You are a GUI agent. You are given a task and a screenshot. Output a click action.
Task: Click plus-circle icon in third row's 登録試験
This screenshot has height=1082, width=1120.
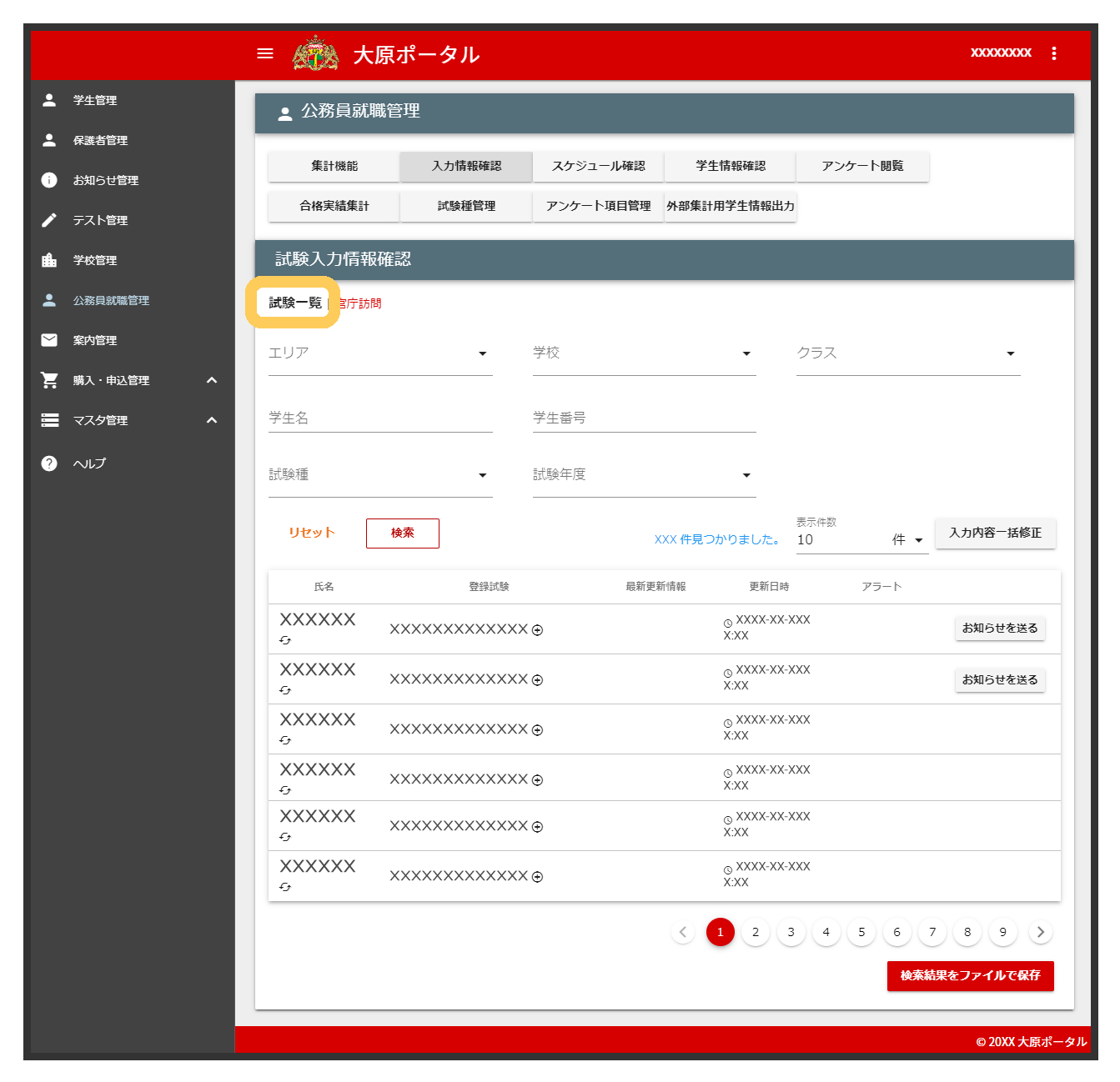(x=537, y=730)
